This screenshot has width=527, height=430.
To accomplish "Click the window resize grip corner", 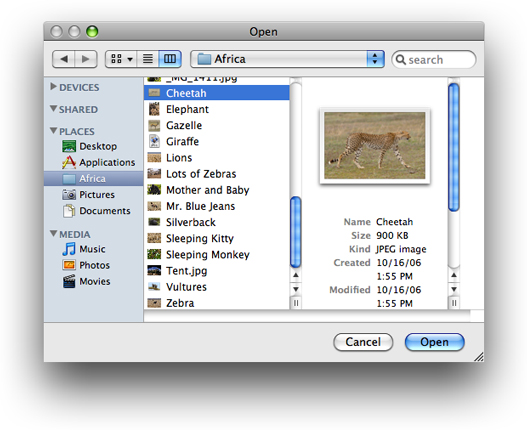I will click(479, 356).
